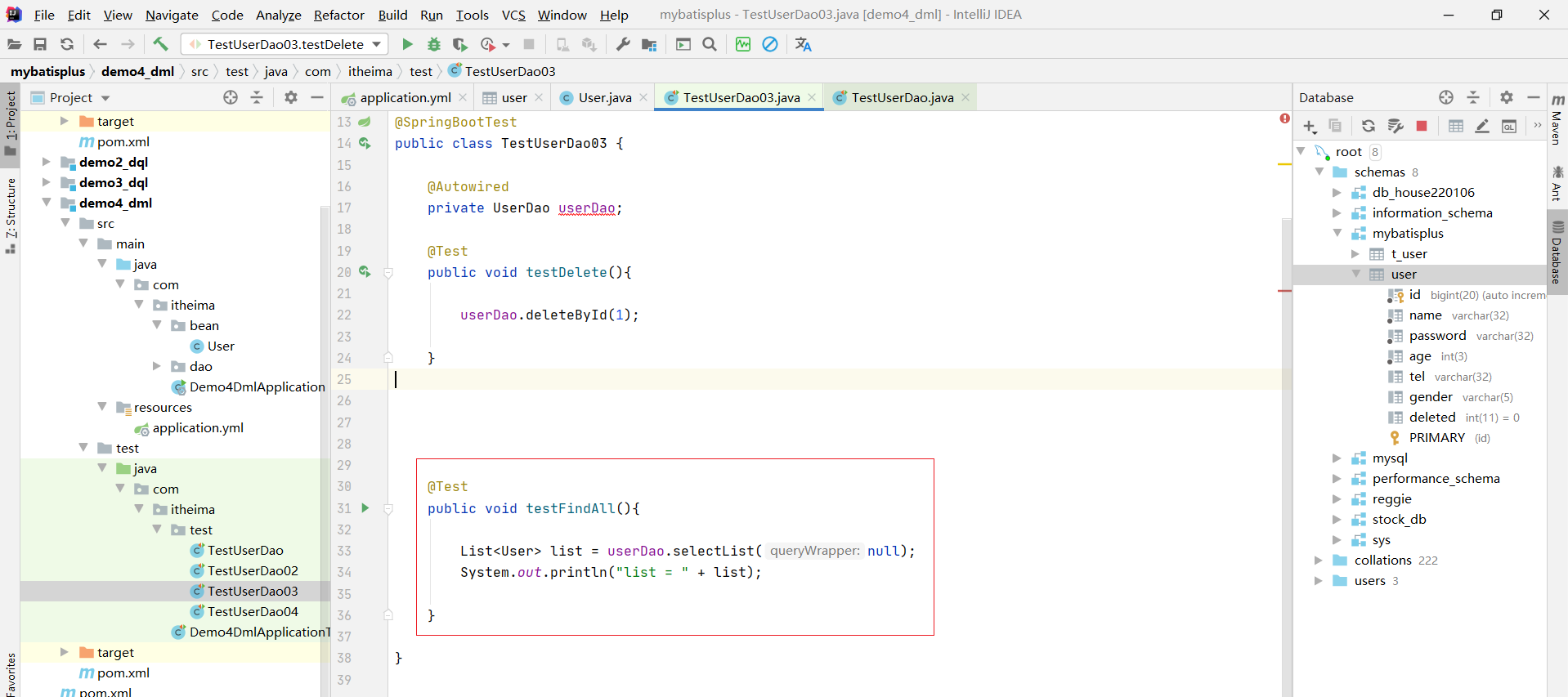
Task: Open table editor icon in Database toolbar
Action: click(1456, 126)
